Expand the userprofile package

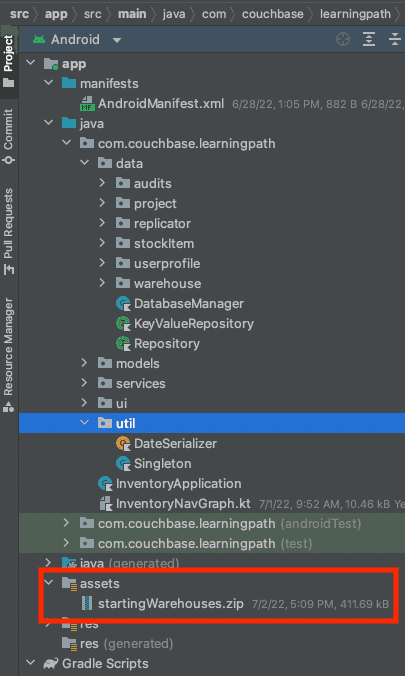102,263
